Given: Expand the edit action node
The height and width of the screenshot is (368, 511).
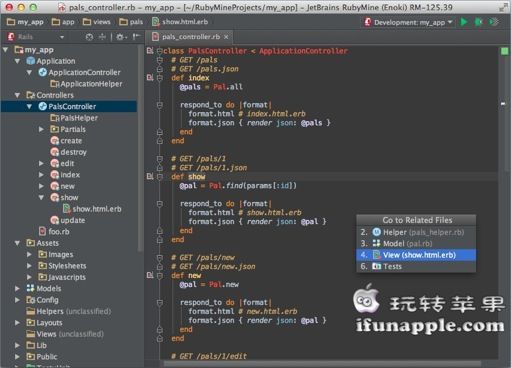Looking at the screenshot, I should pos(41,163).
